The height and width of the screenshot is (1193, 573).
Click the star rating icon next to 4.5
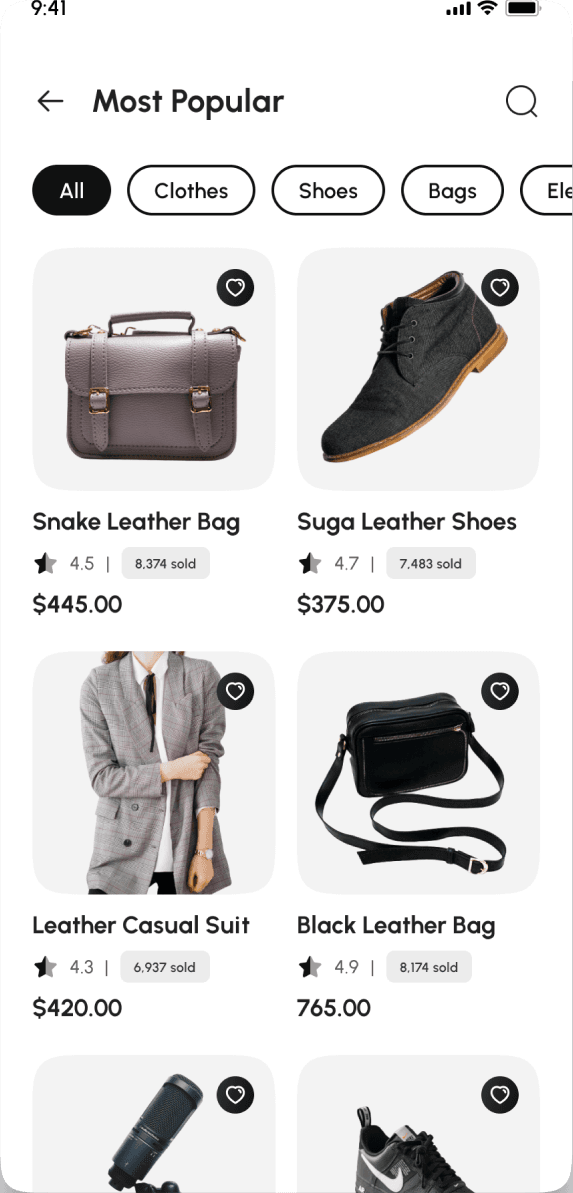click(x=45, y=564)
